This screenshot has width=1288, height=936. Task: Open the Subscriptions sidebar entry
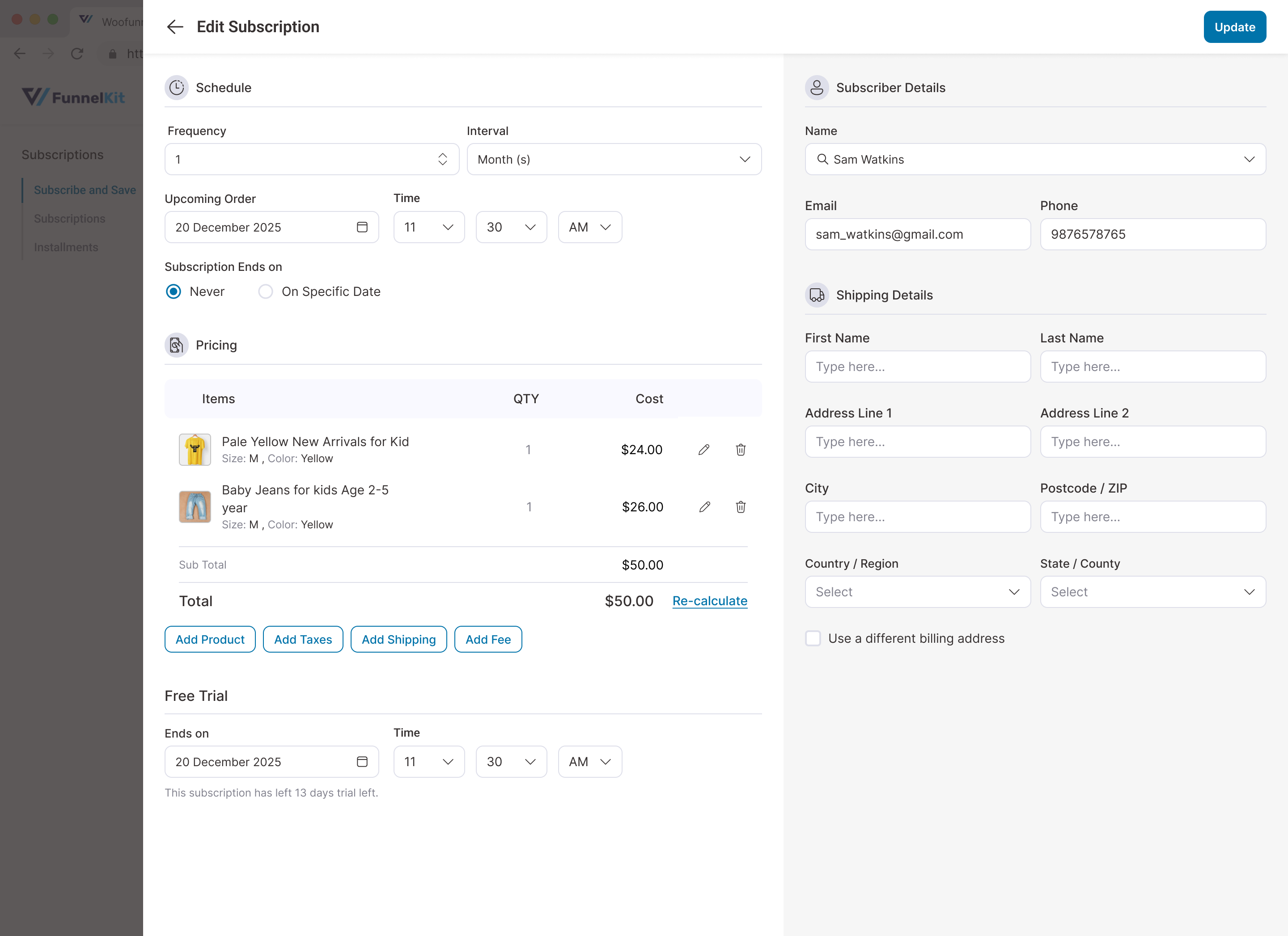coord(69,219)
